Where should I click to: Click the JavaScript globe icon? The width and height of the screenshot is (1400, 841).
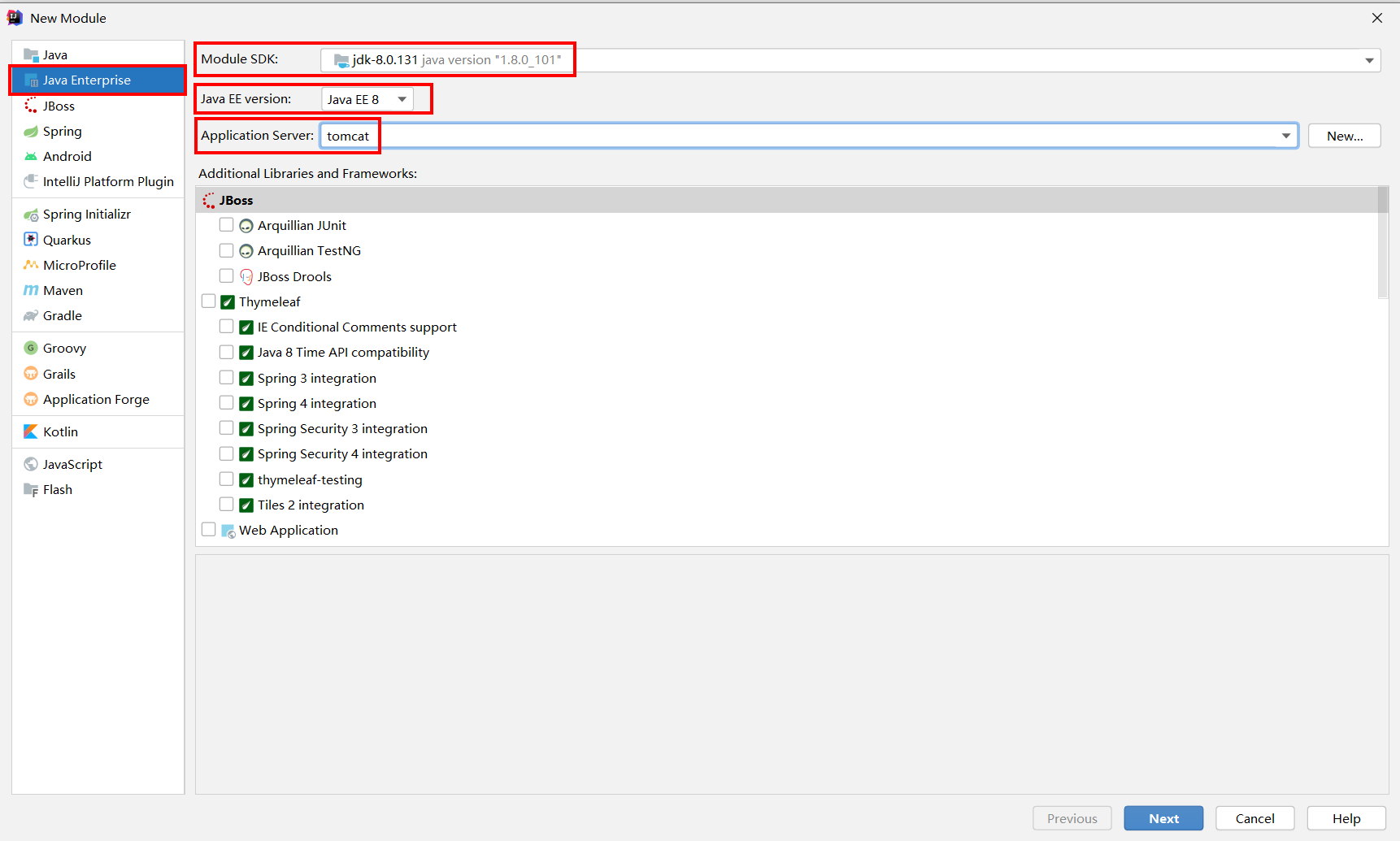pos(31,464)
